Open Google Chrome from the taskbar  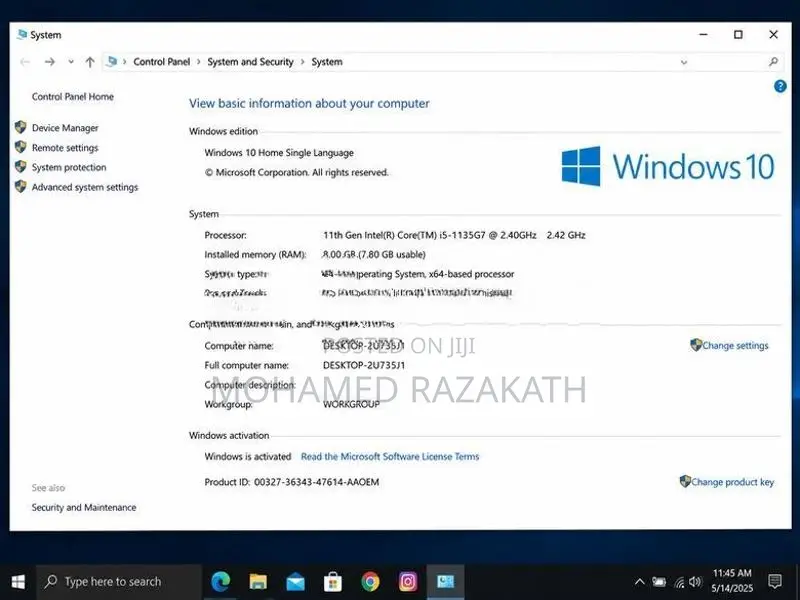(x=370, y=582)
